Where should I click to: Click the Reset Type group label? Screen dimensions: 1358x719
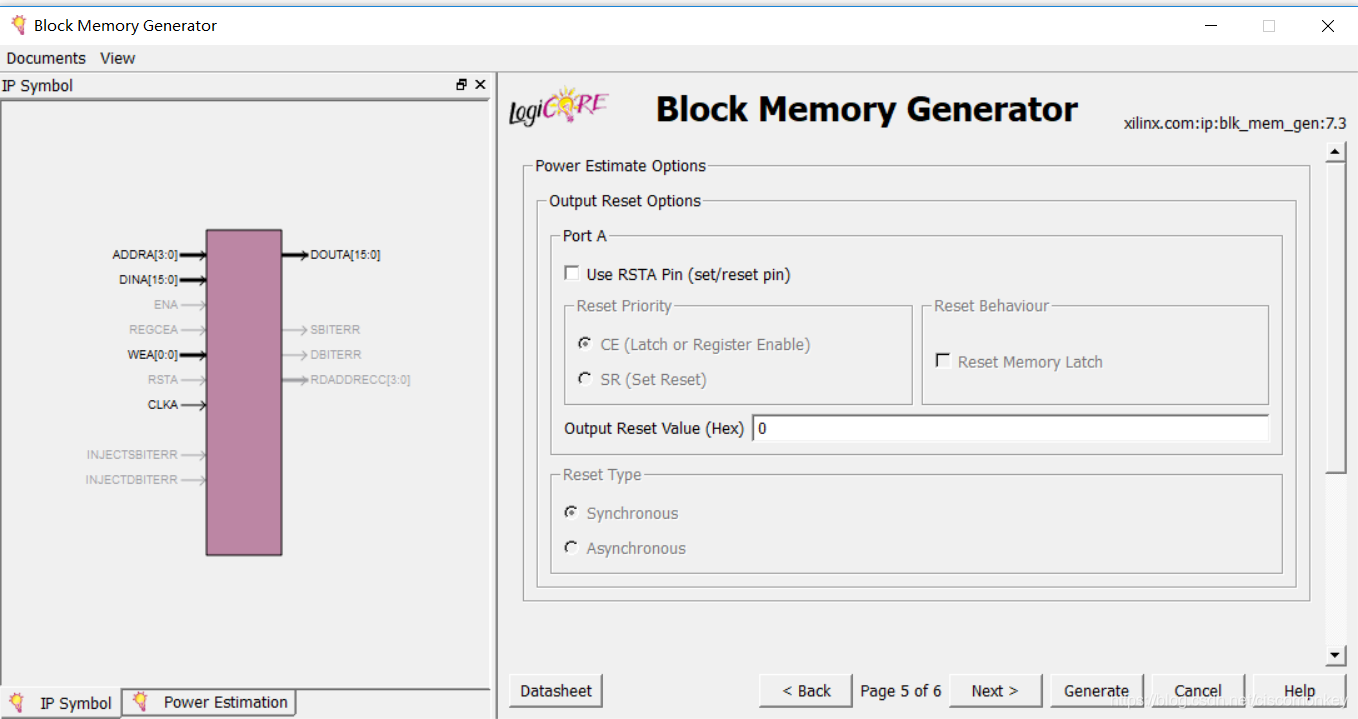(x=602, y=475)
